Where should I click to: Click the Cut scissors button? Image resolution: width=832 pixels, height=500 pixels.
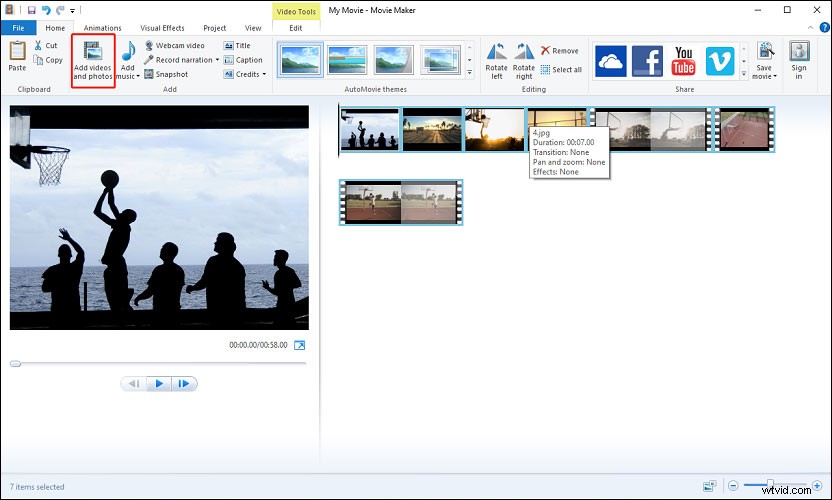pos(46,46)
